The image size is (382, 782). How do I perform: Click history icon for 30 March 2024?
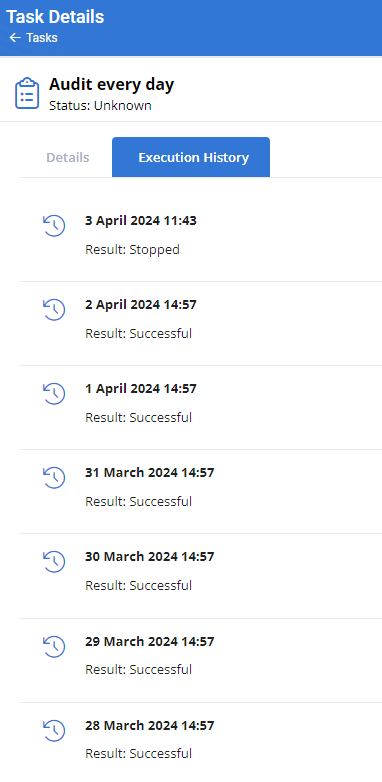point(54,561)
